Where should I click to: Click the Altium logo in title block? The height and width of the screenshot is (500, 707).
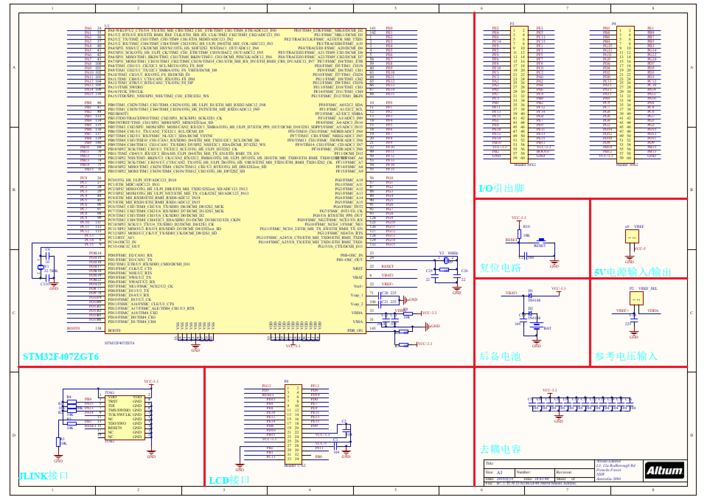664,471
